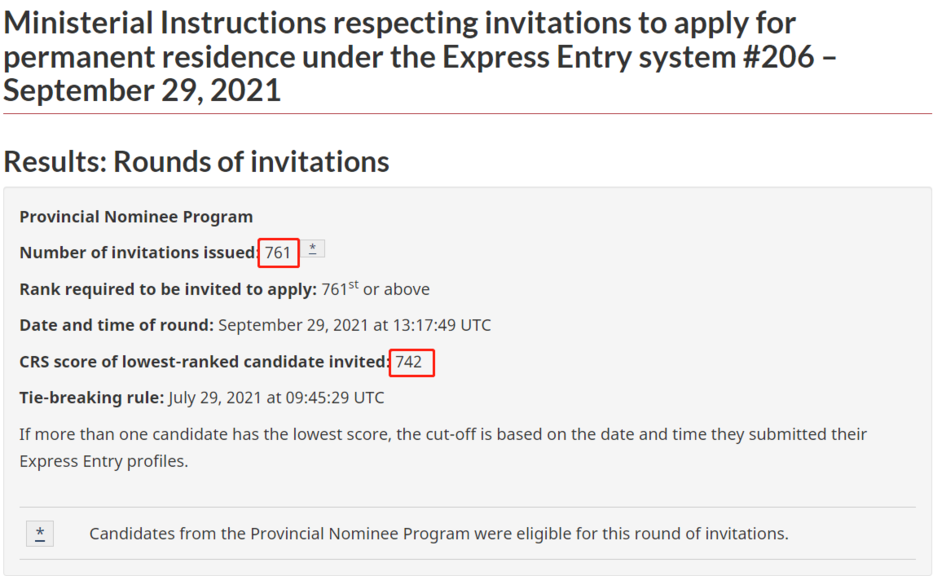The width and height of the screenshot is (933, 576).
Task: Select the 13:17:49 UTC round date value
Action: [355, 325]
